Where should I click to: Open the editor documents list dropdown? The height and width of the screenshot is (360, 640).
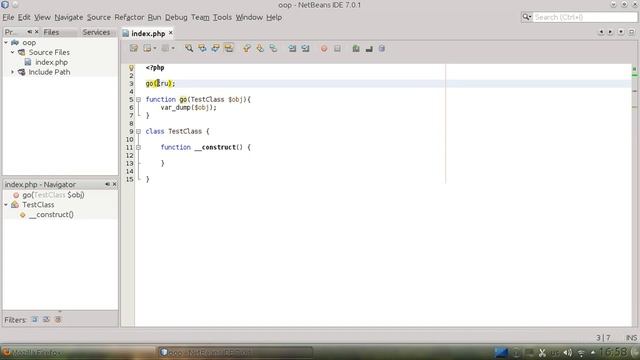(x=621, y=32)
